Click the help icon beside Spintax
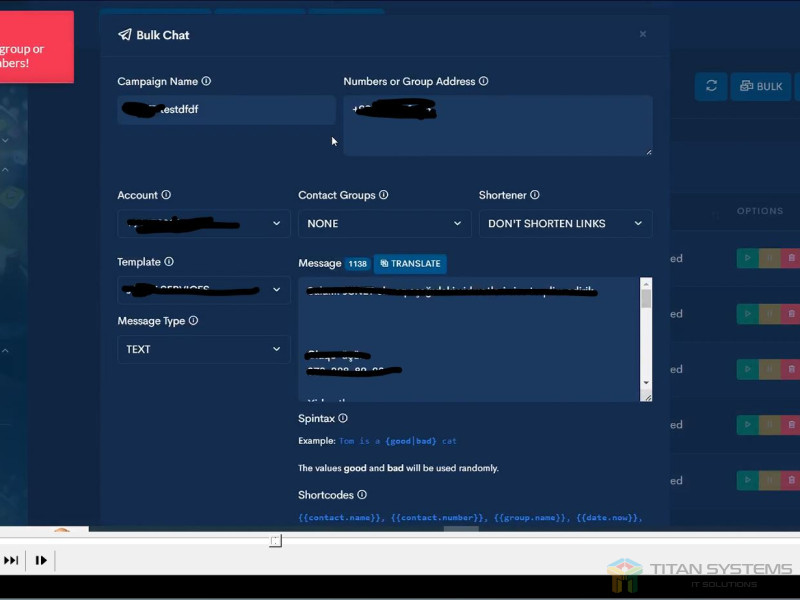Image resolution: width=800 pixels, height=600 pixels. pyautogui.click(x=343, y=419)
